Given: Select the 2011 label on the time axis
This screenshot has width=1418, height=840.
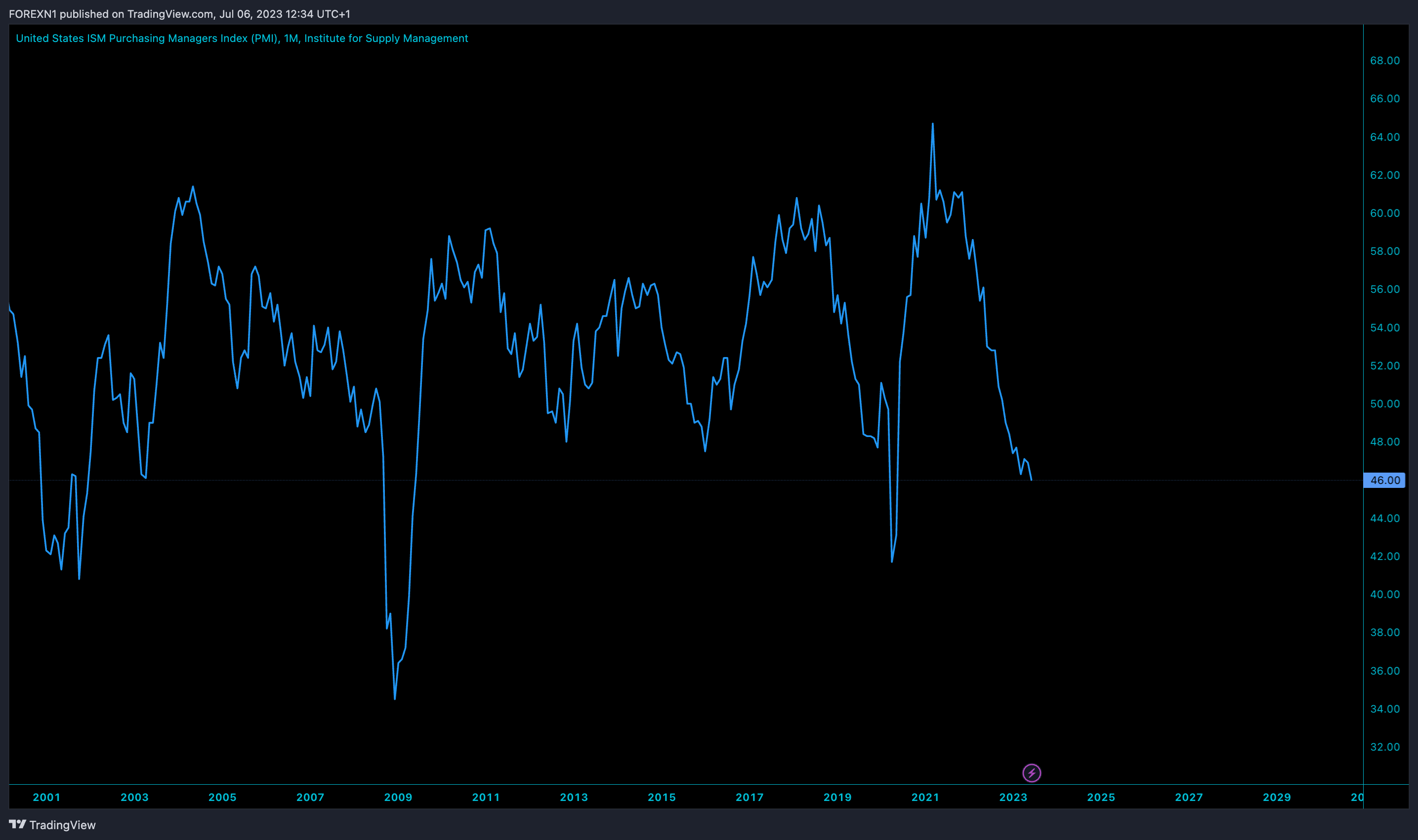Looking at the screenshot, I should click(486, 797).
